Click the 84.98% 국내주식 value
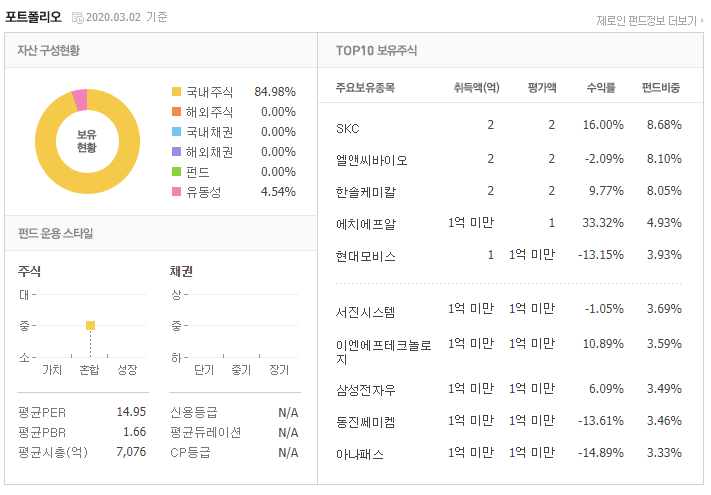The width and height of the screenshot is (711, 495). click(275, 92)
